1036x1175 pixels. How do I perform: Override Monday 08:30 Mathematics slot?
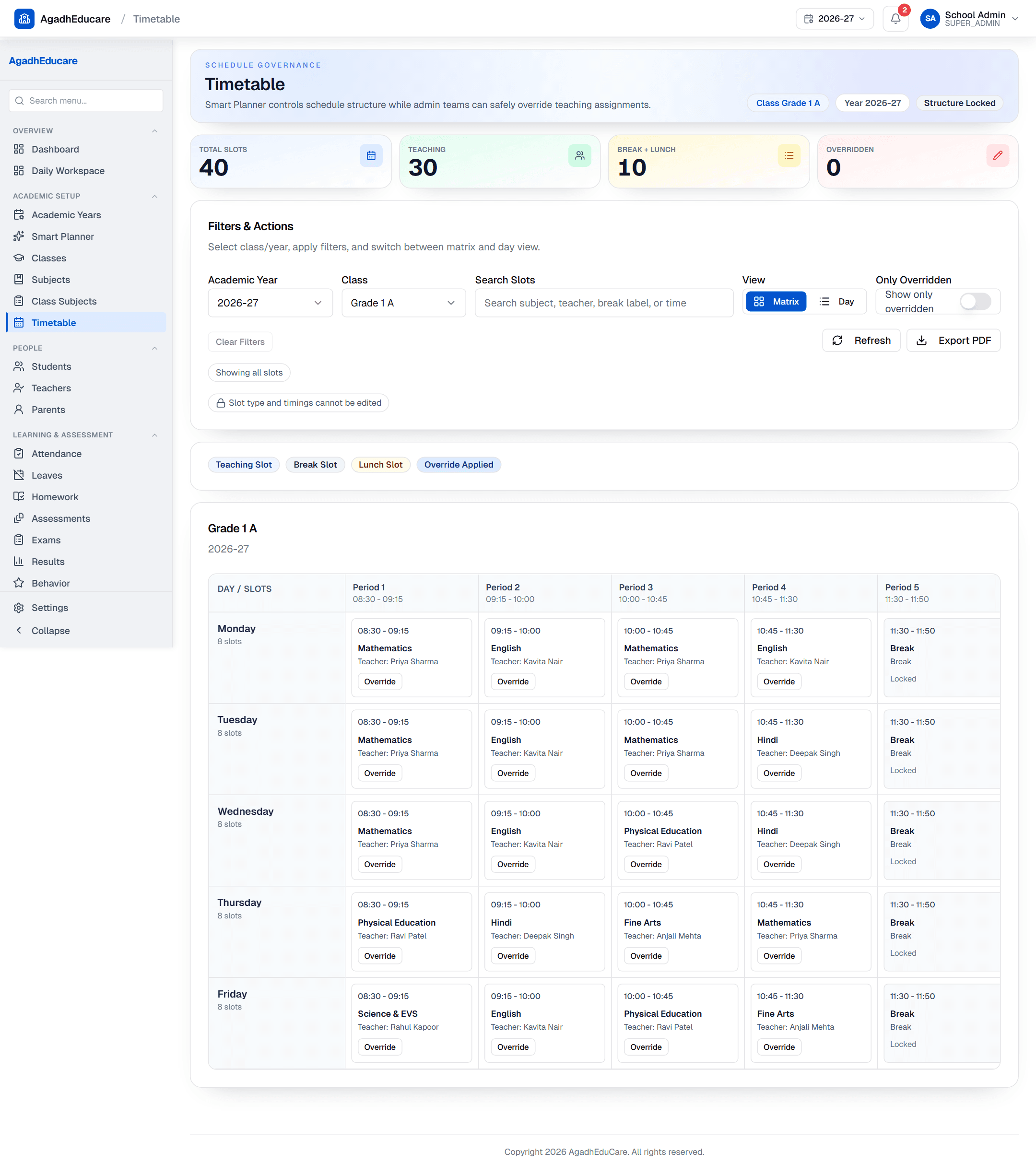pos(379,681)
